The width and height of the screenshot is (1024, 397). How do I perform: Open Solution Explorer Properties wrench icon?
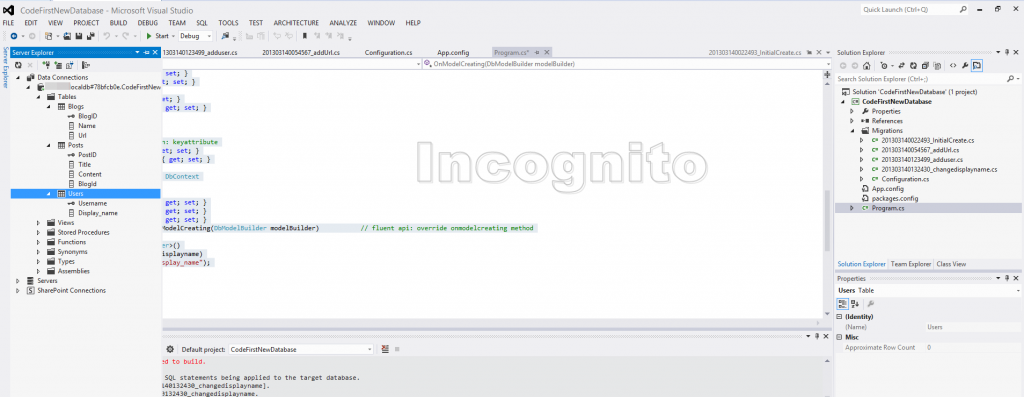965,65
